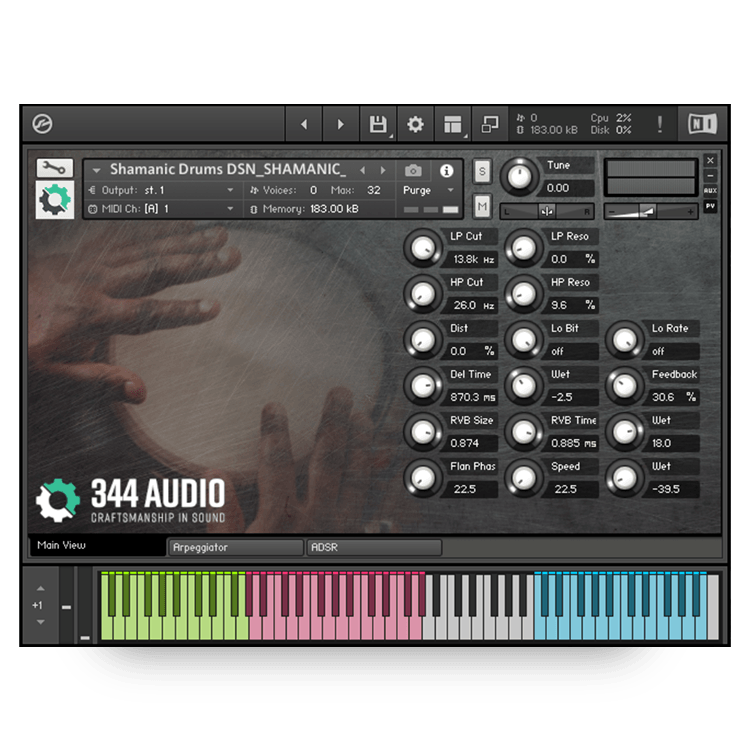Image resolution: width=750 pixels, height=750 pixels.
Task: Click the Dist knob
Action: [423, 340]
